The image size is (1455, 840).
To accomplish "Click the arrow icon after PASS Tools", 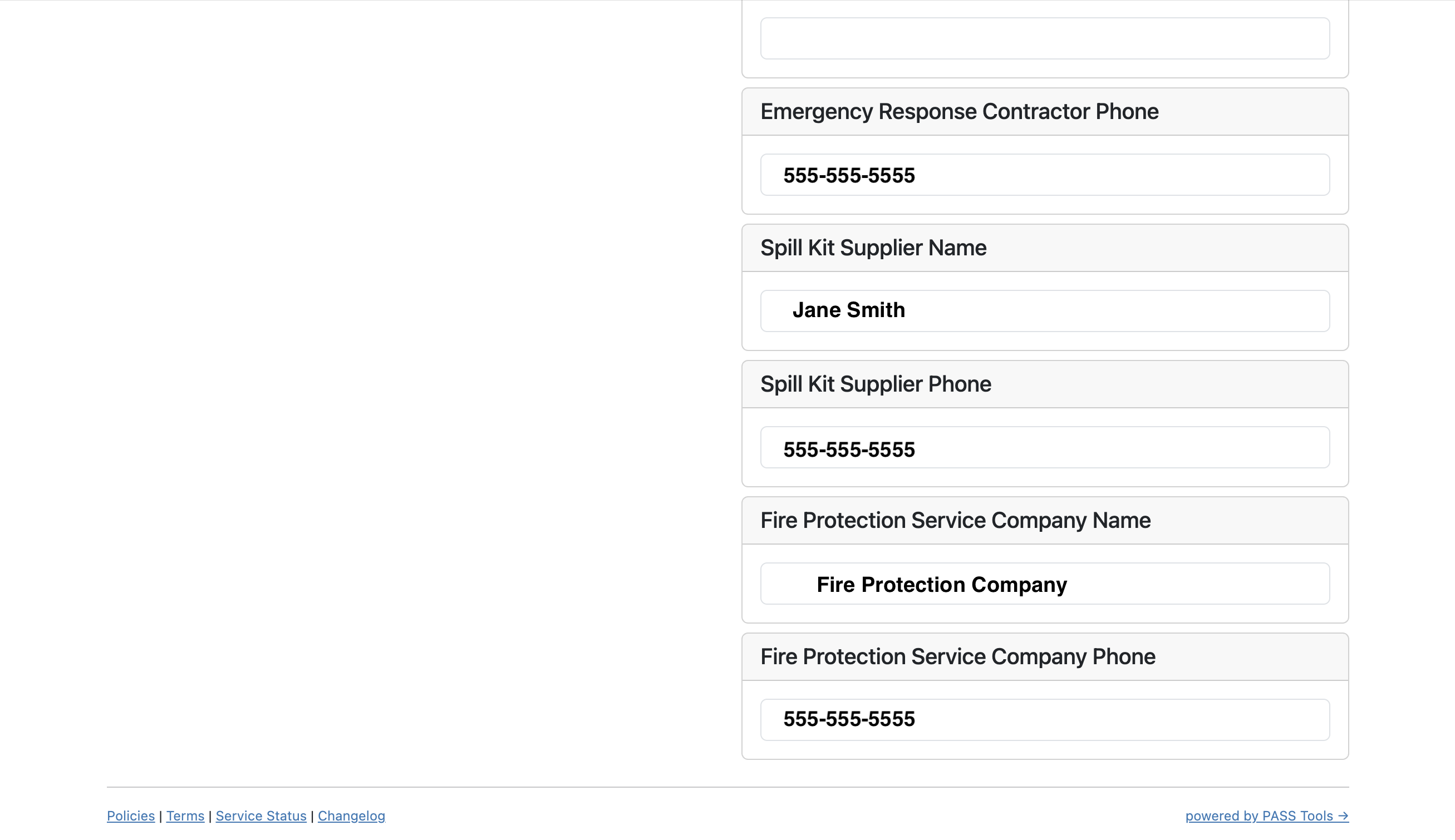I will [1343, 816].
